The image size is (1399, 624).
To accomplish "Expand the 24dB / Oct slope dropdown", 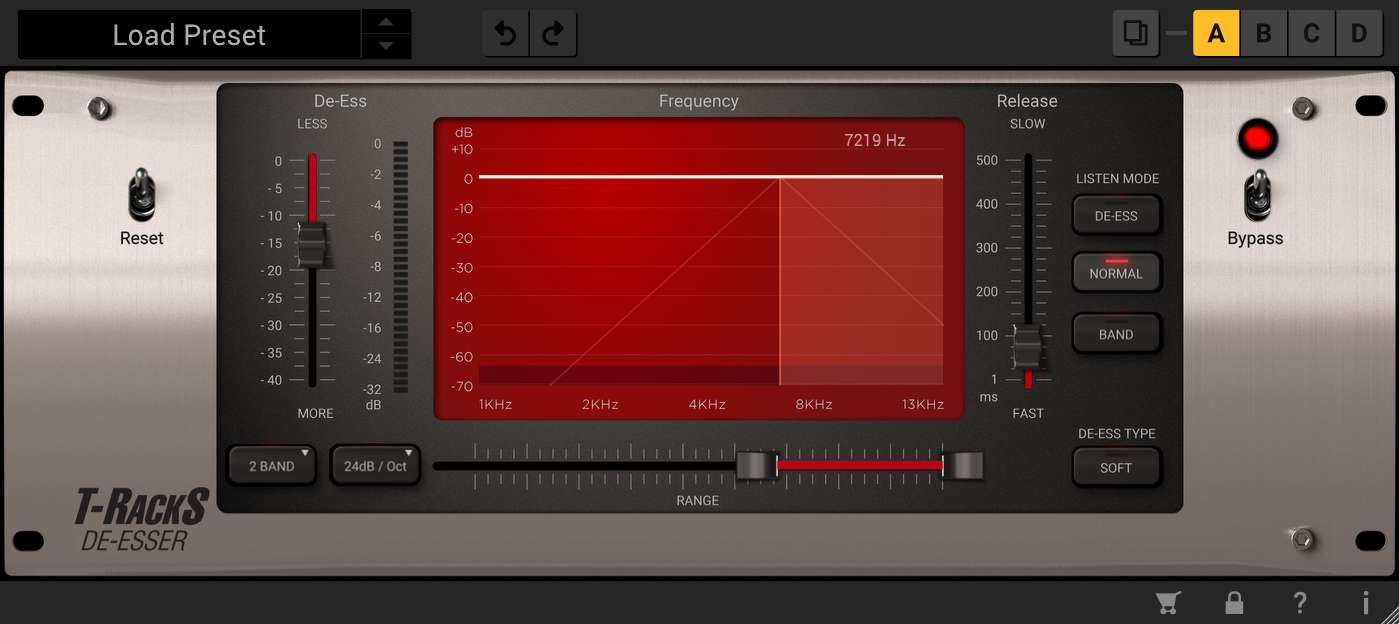I will click(x=376, y=466).
